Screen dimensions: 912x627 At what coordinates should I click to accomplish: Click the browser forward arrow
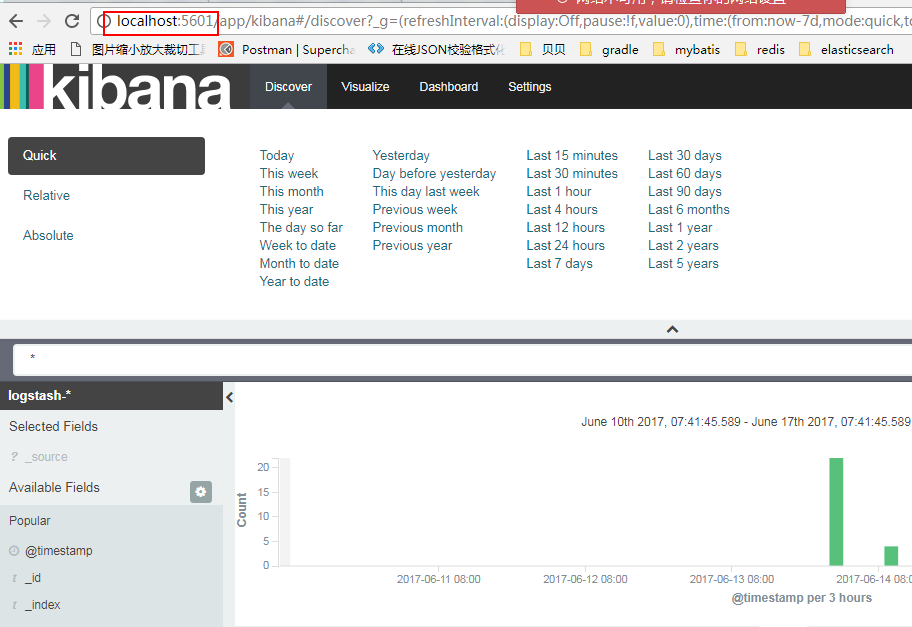click(x=44, y=22)
